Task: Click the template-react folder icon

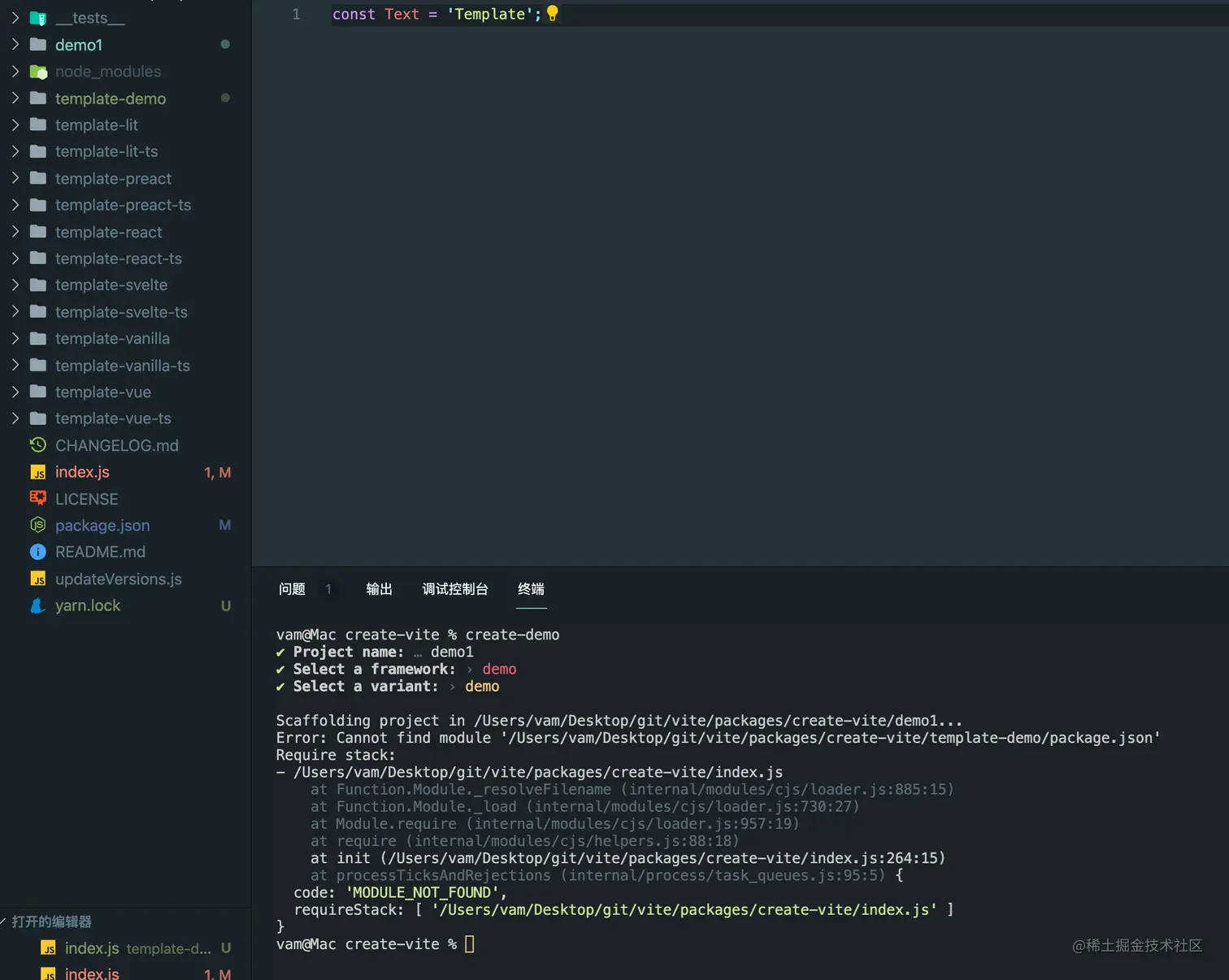Action: [x=37, y=232]
